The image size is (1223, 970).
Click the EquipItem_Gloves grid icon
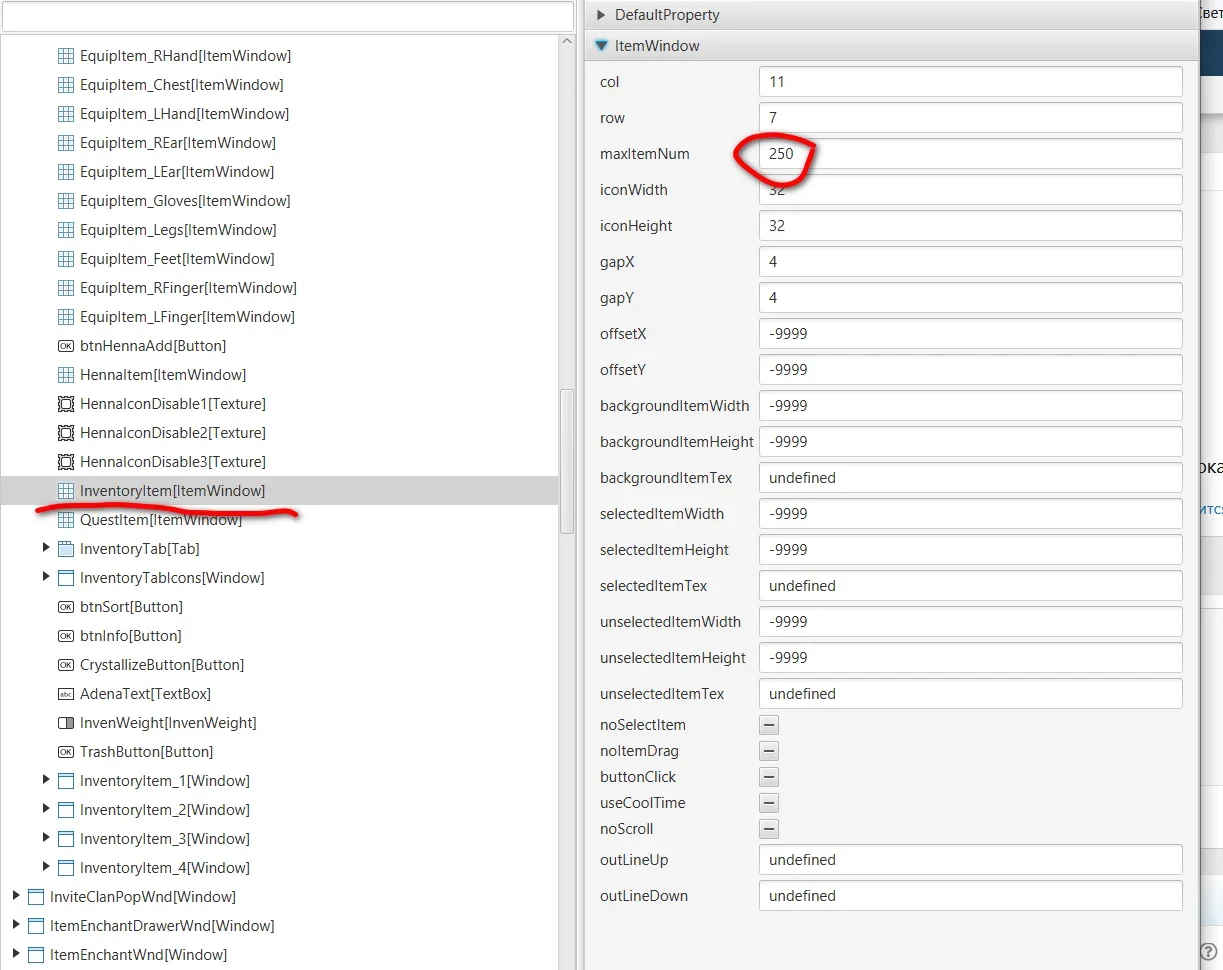(66, 201)
